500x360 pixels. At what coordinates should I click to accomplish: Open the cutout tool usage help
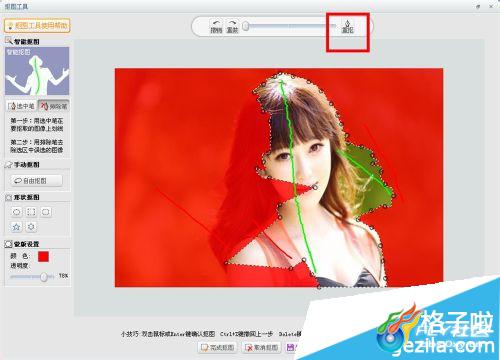pos(37,25)
